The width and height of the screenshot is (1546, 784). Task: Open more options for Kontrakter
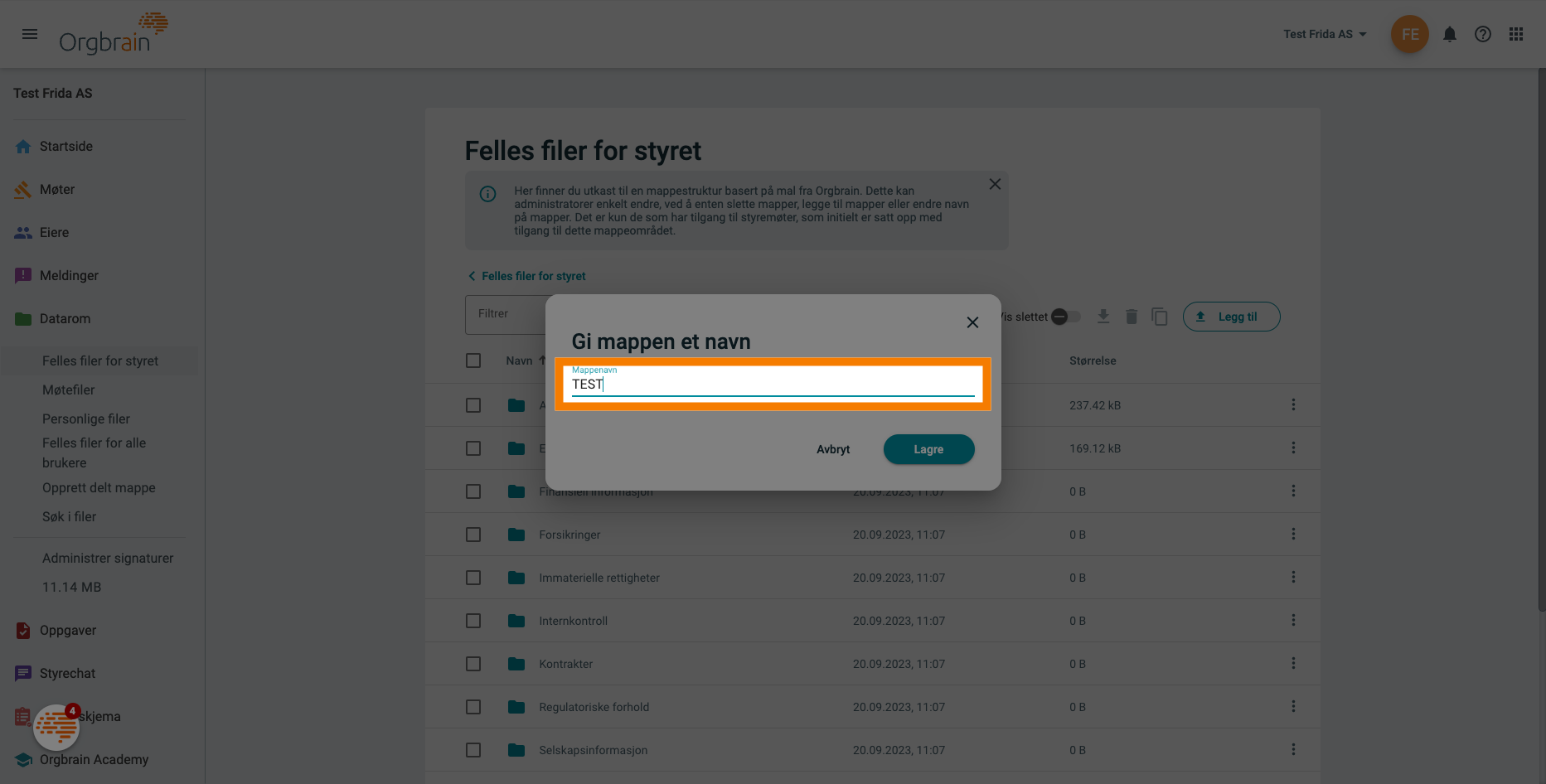point(1293,663)
